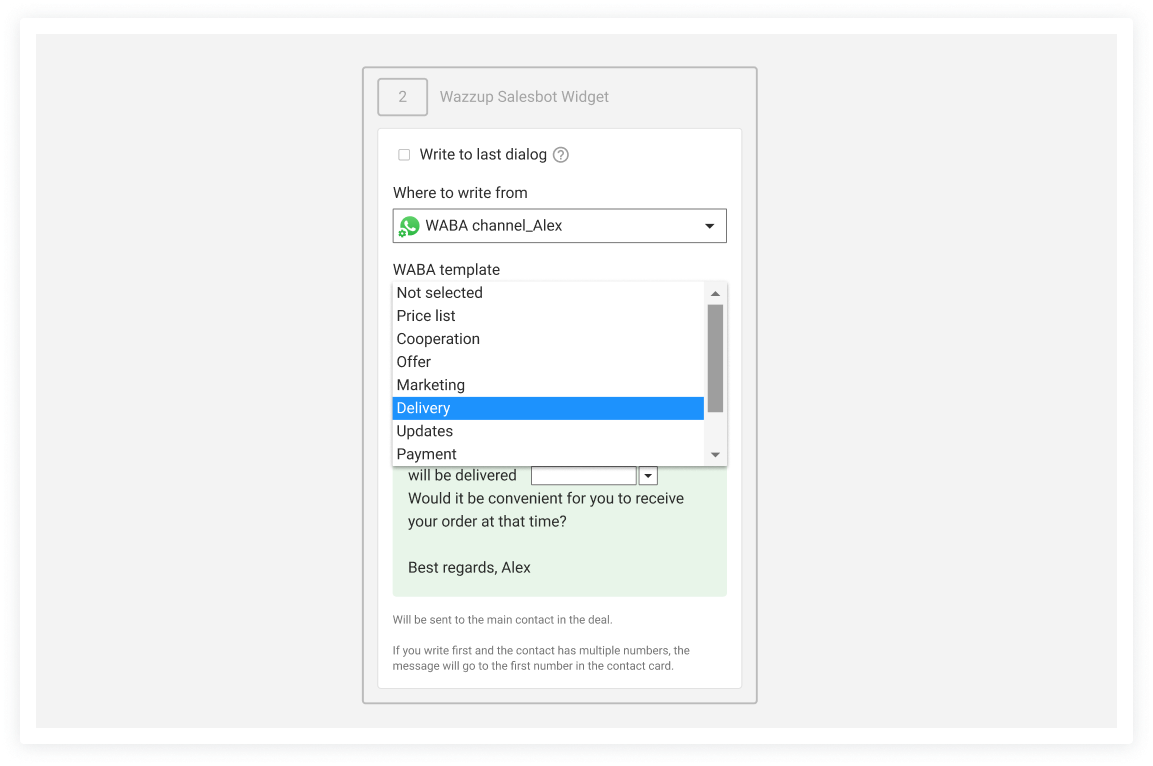Open the delivery time variable dropdown arrow

(x=648, y=476)
